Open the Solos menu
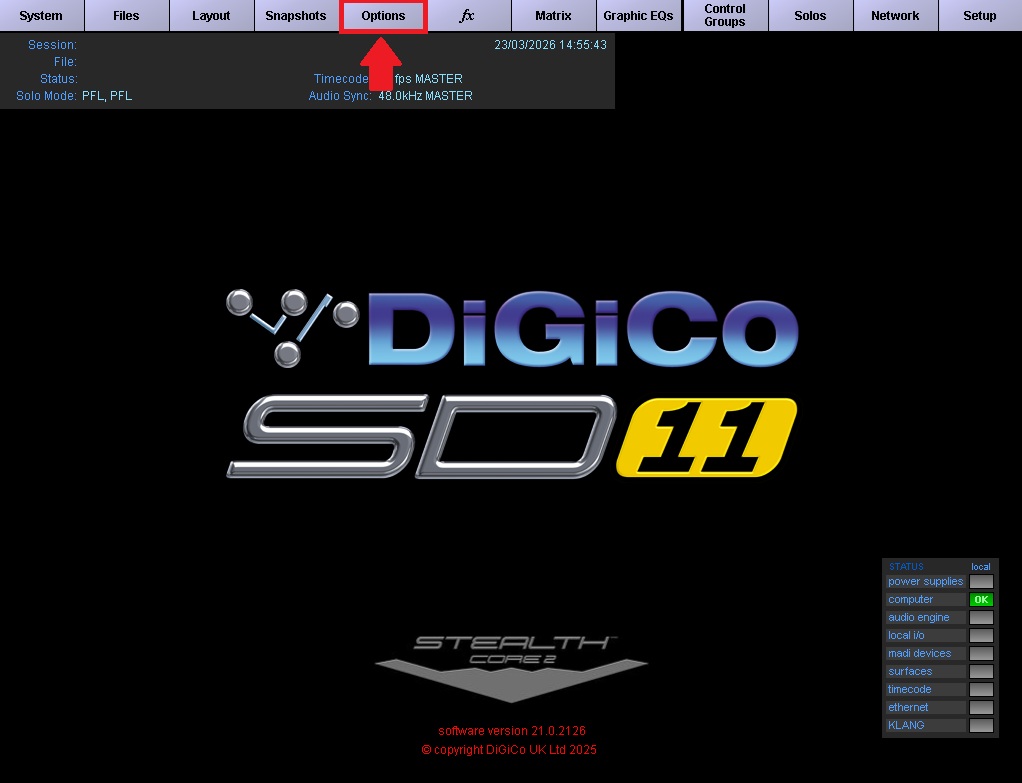The height and width of the screenshot is (783, 1022). click(810, 16)
